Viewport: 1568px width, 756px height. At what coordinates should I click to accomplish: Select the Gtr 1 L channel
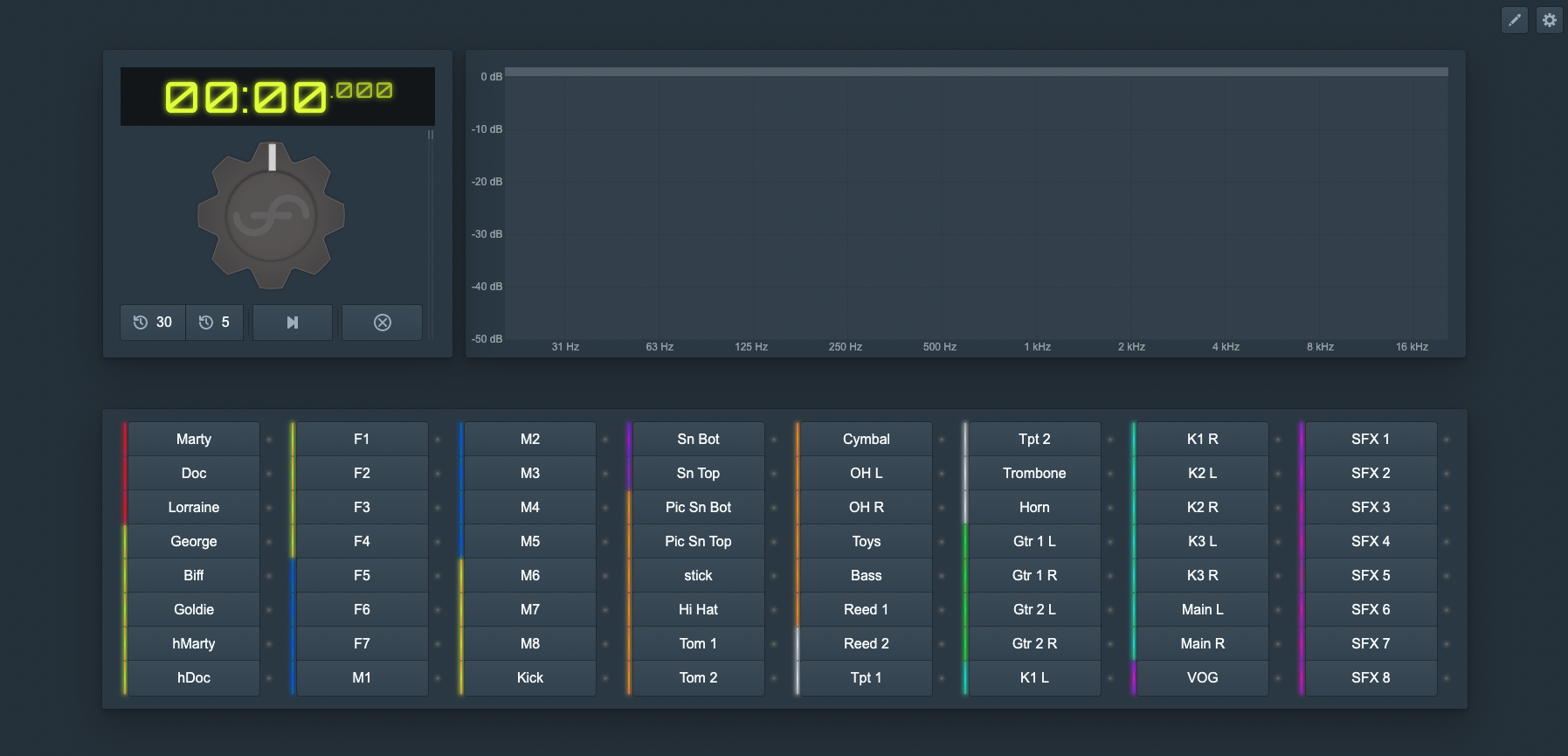[x=1034, y=541]
